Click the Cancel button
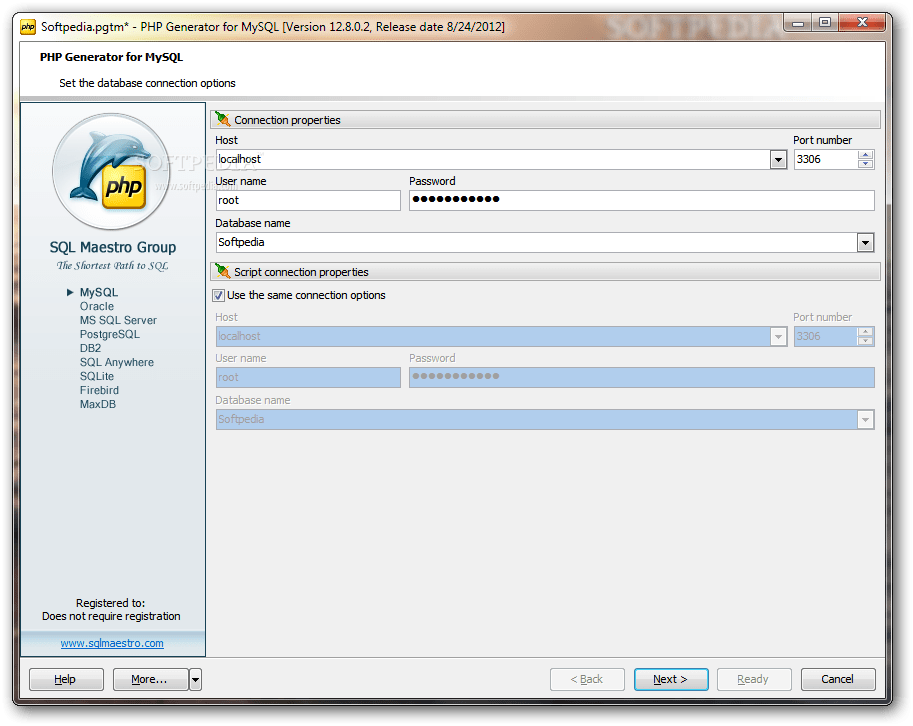Image resolution: width=913 pixels, height=726 pixels. (838, 679)
